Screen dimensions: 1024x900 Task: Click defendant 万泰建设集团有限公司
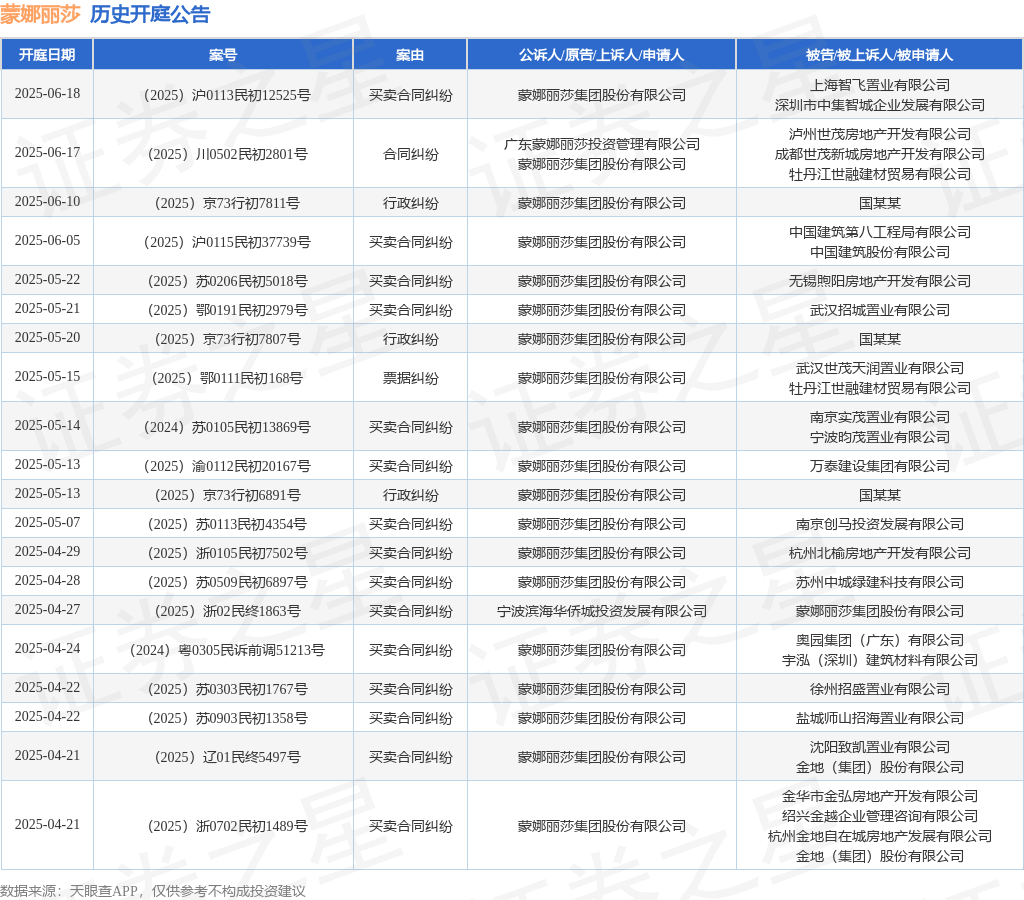pyautogui.click(x=880, y=466)
